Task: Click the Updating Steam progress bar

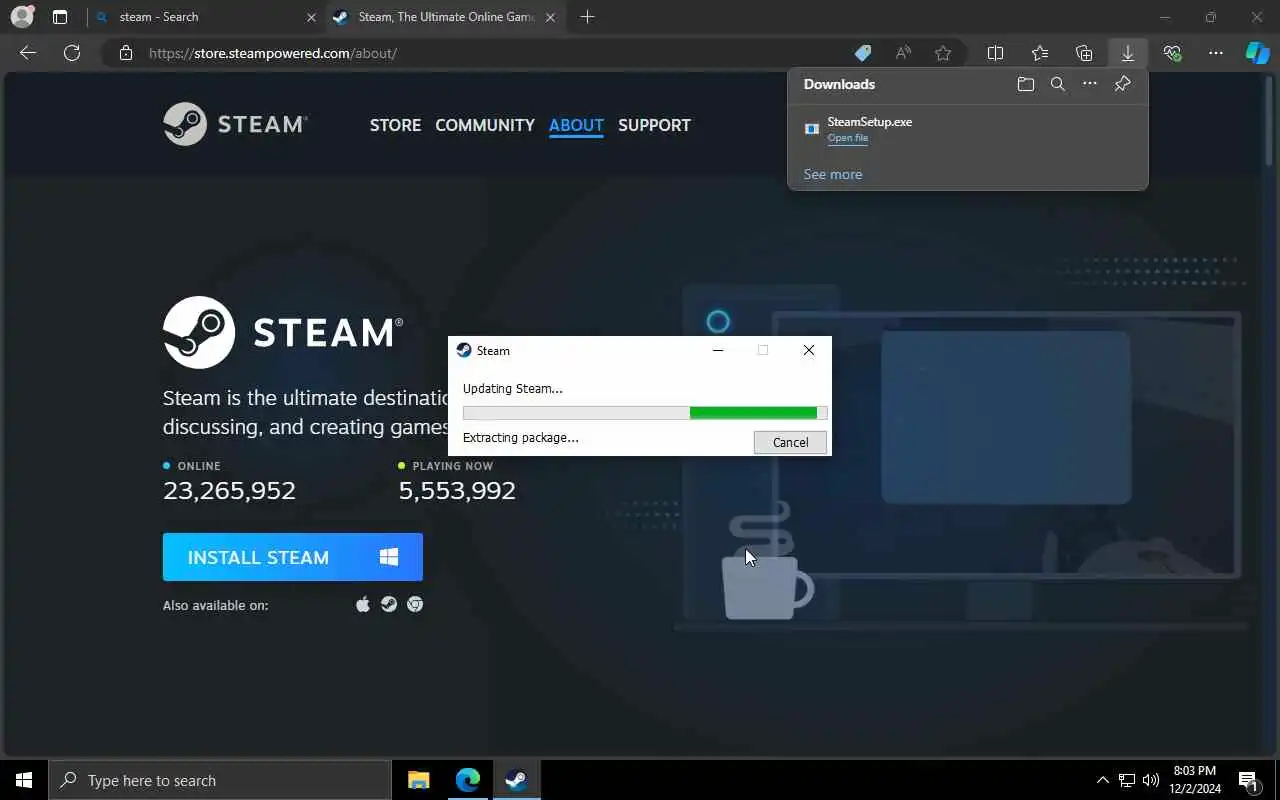Action: click(x=645, y=412)
